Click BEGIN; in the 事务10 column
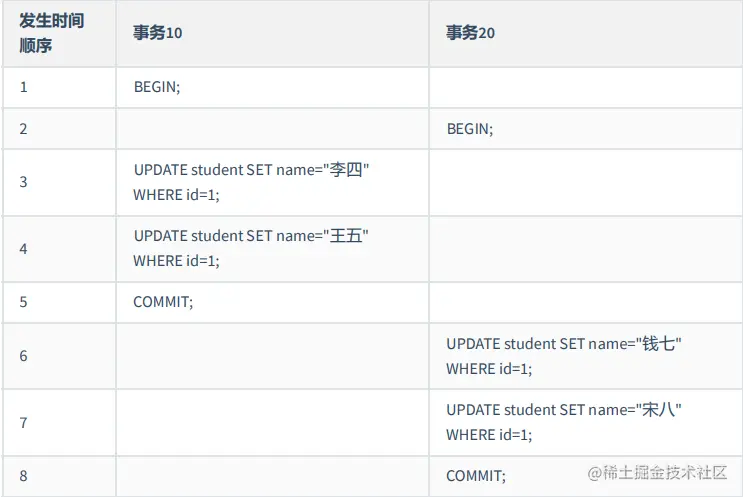The height and width of the screenshot is (497, 743). (x=157, y=87)
